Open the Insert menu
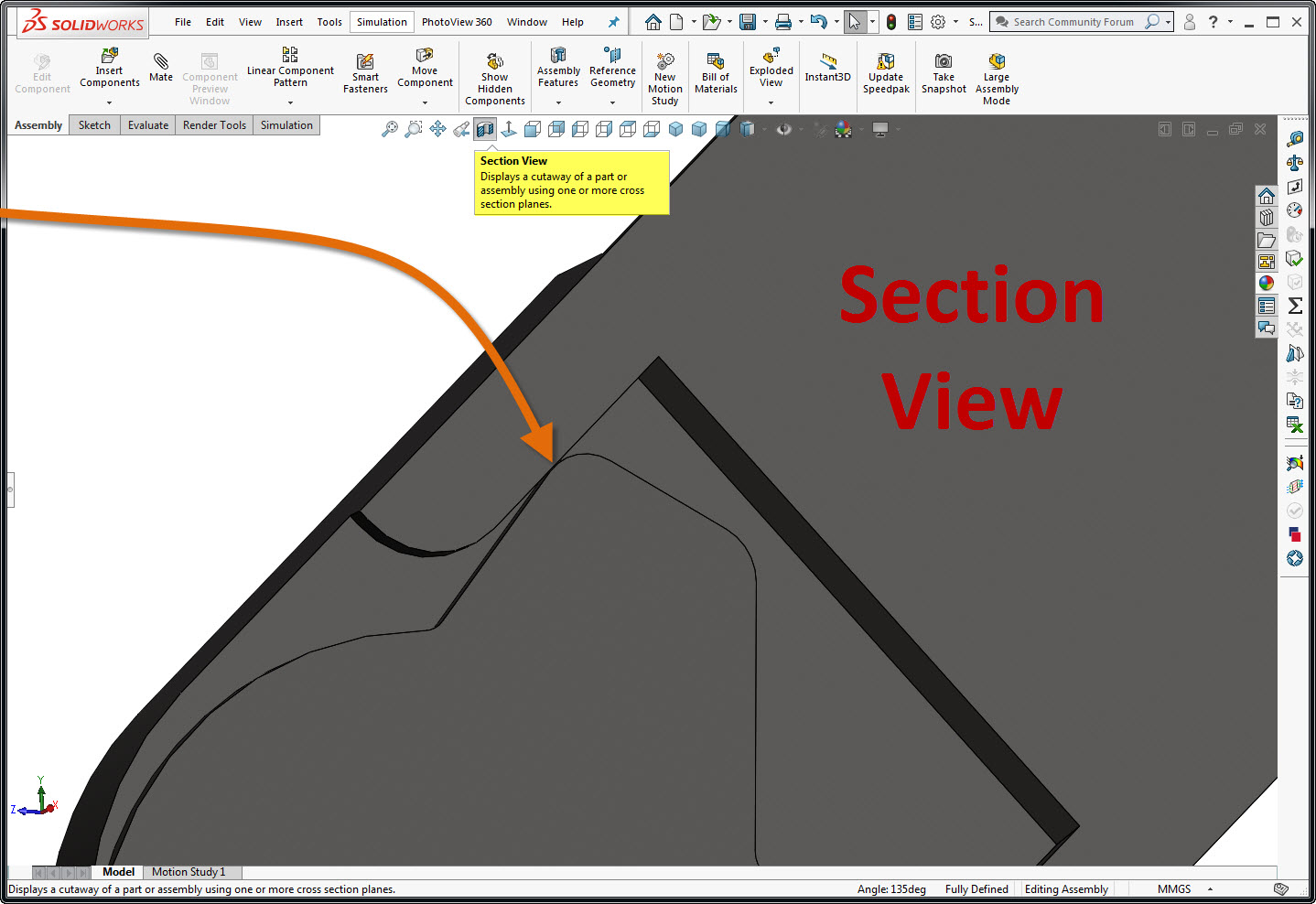The width and height of the screenshot is (1316, 904). pos(289,22)
